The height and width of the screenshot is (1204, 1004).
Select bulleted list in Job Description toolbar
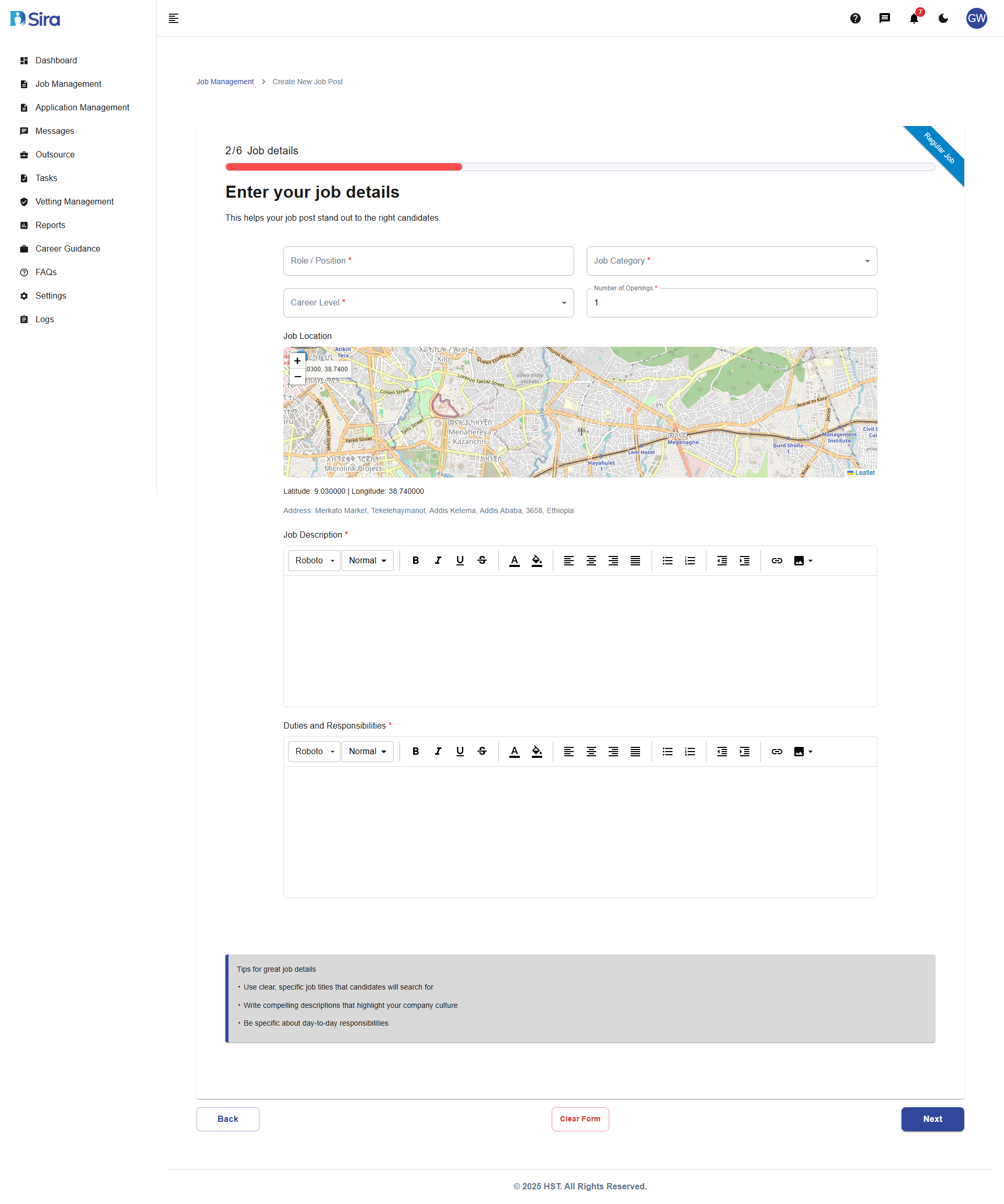667,560
